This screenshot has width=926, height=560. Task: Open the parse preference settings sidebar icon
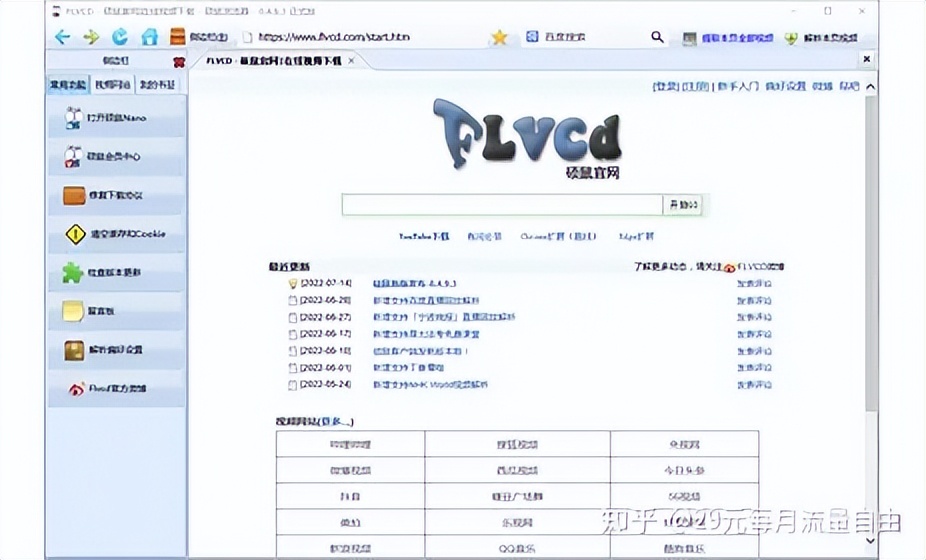pos(74,350)
